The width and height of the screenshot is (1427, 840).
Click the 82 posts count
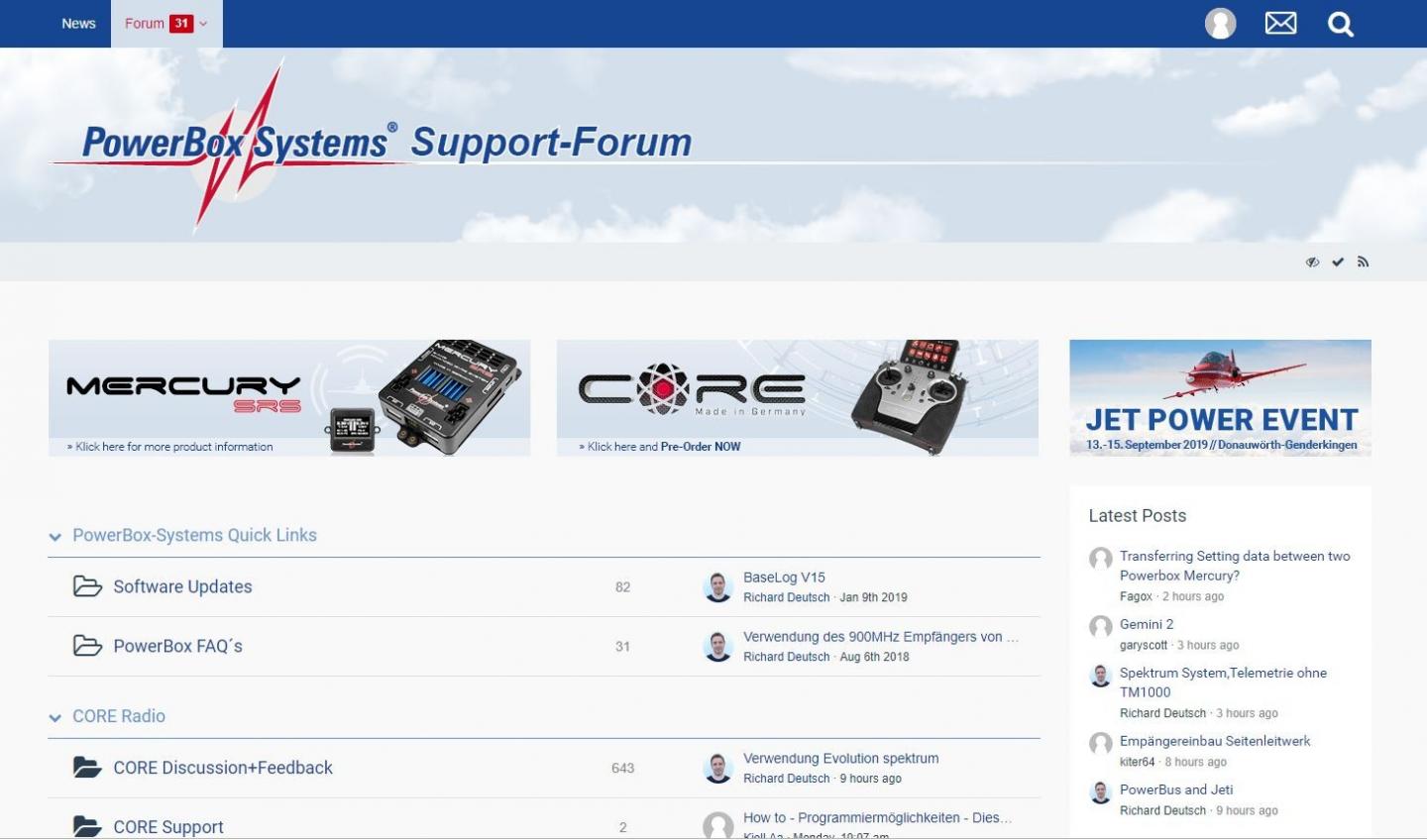point(622,586)
